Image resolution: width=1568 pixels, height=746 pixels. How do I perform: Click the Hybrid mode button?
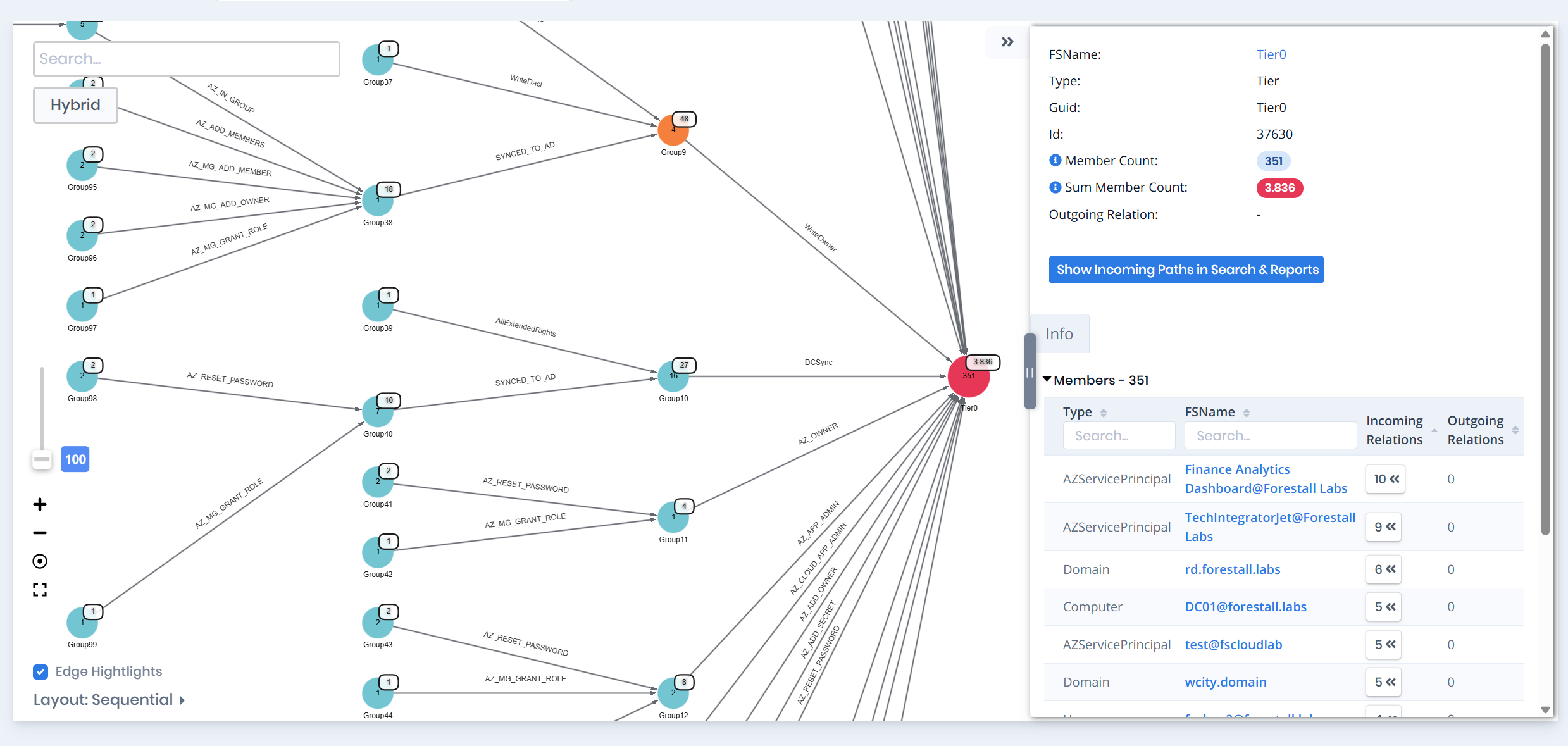click(x=75, y=105)
